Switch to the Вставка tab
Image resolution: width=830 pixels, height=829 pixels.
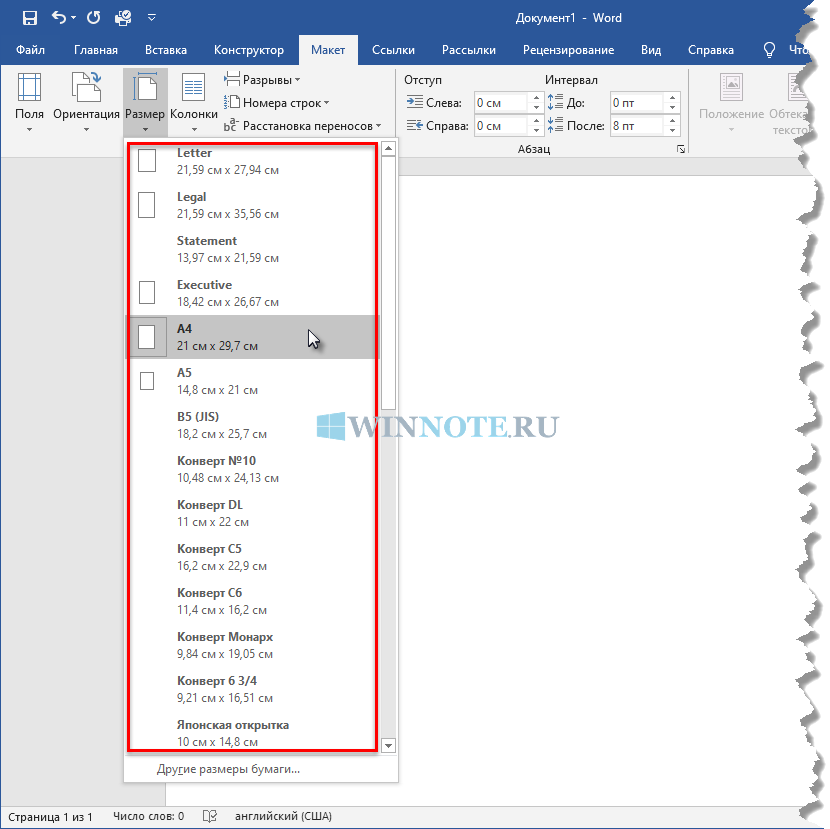click(x=166, y=50)
